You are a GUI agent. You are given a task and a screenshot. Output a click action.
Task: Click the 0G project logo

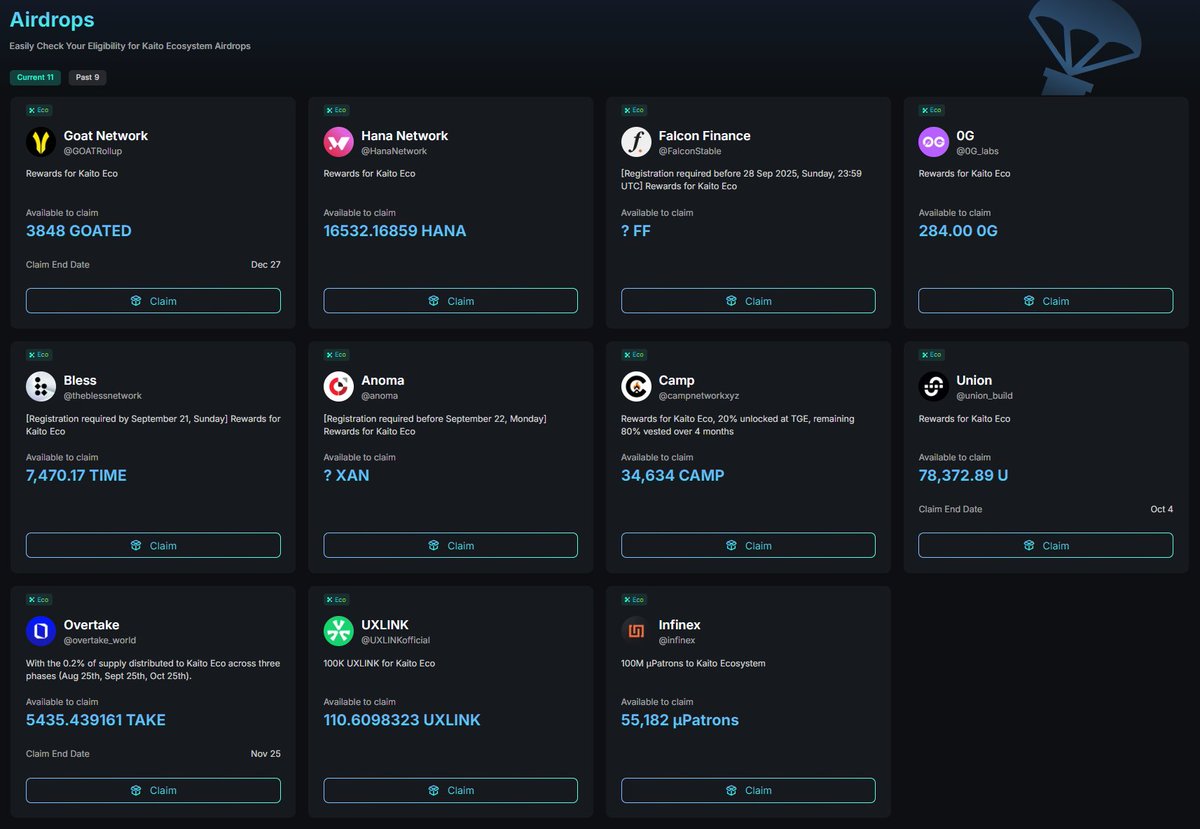(933, 141)
